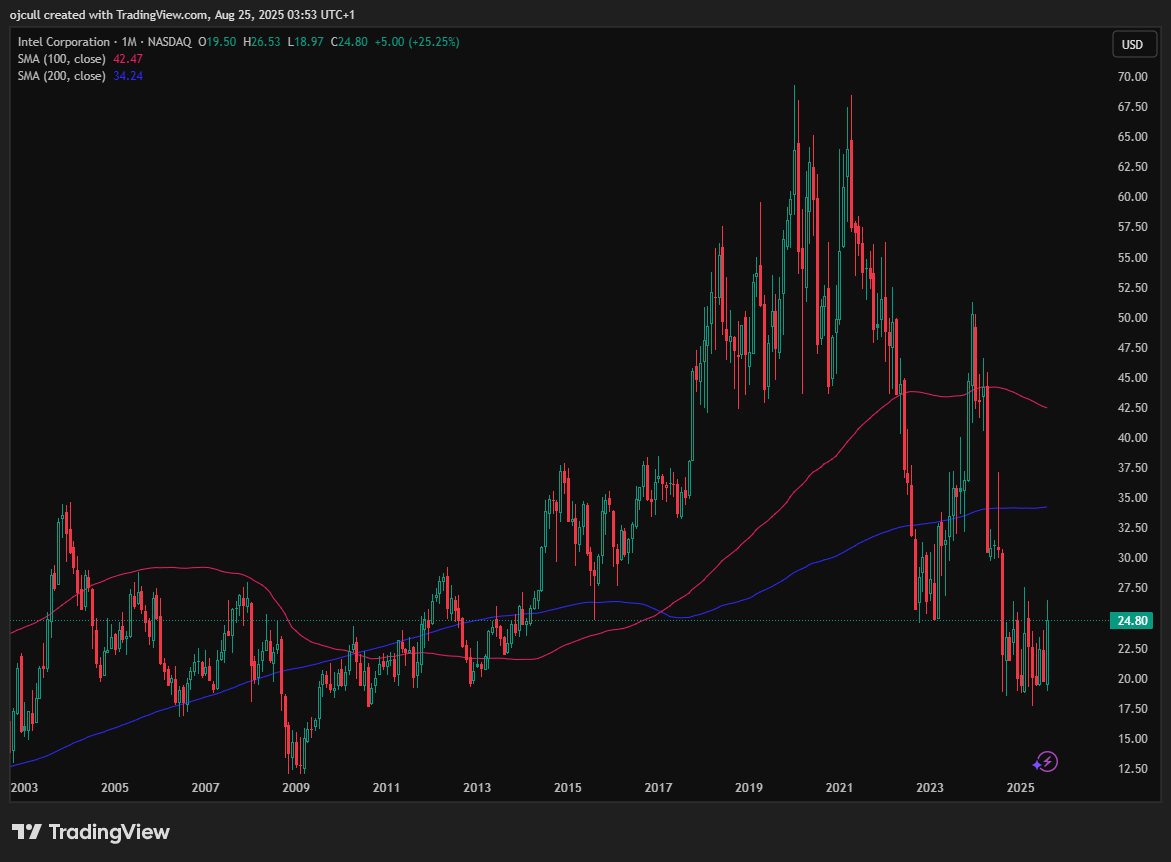Image resolution: width=1171 pixels, height=862 pixels.
Task: Click the SMA 100 value 42.47
Action: click(128, 59)
